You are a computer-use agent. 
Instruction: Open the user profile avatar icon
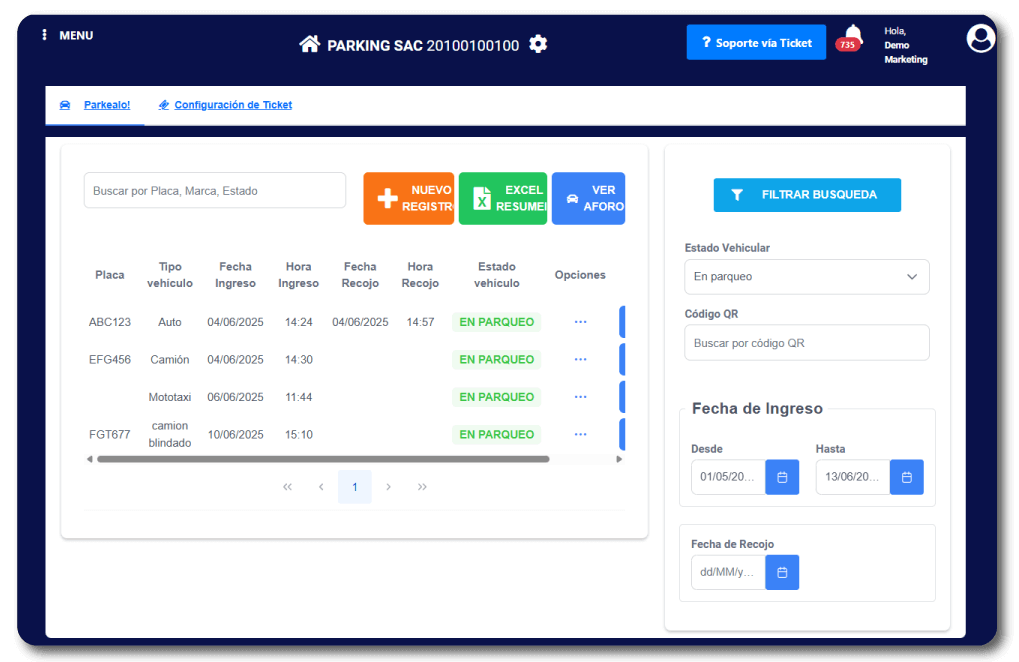pyautogui.click(x=981, y=38)
